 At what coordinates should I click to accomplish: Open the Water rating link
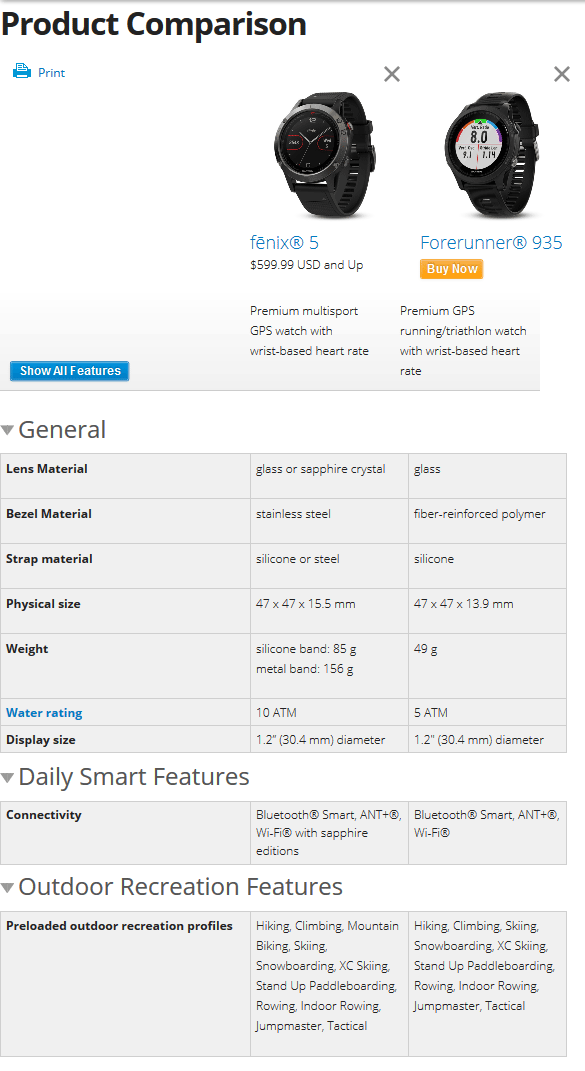pyautogui.click(x=44, y=712)
